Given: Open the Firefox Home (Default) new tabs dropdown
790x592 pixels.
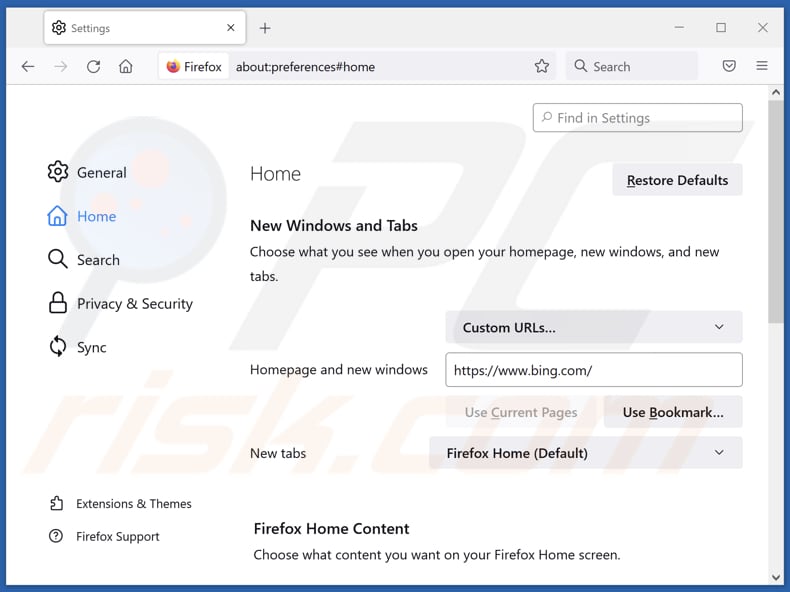Looking at the screenshot, I should pos(585,453).
